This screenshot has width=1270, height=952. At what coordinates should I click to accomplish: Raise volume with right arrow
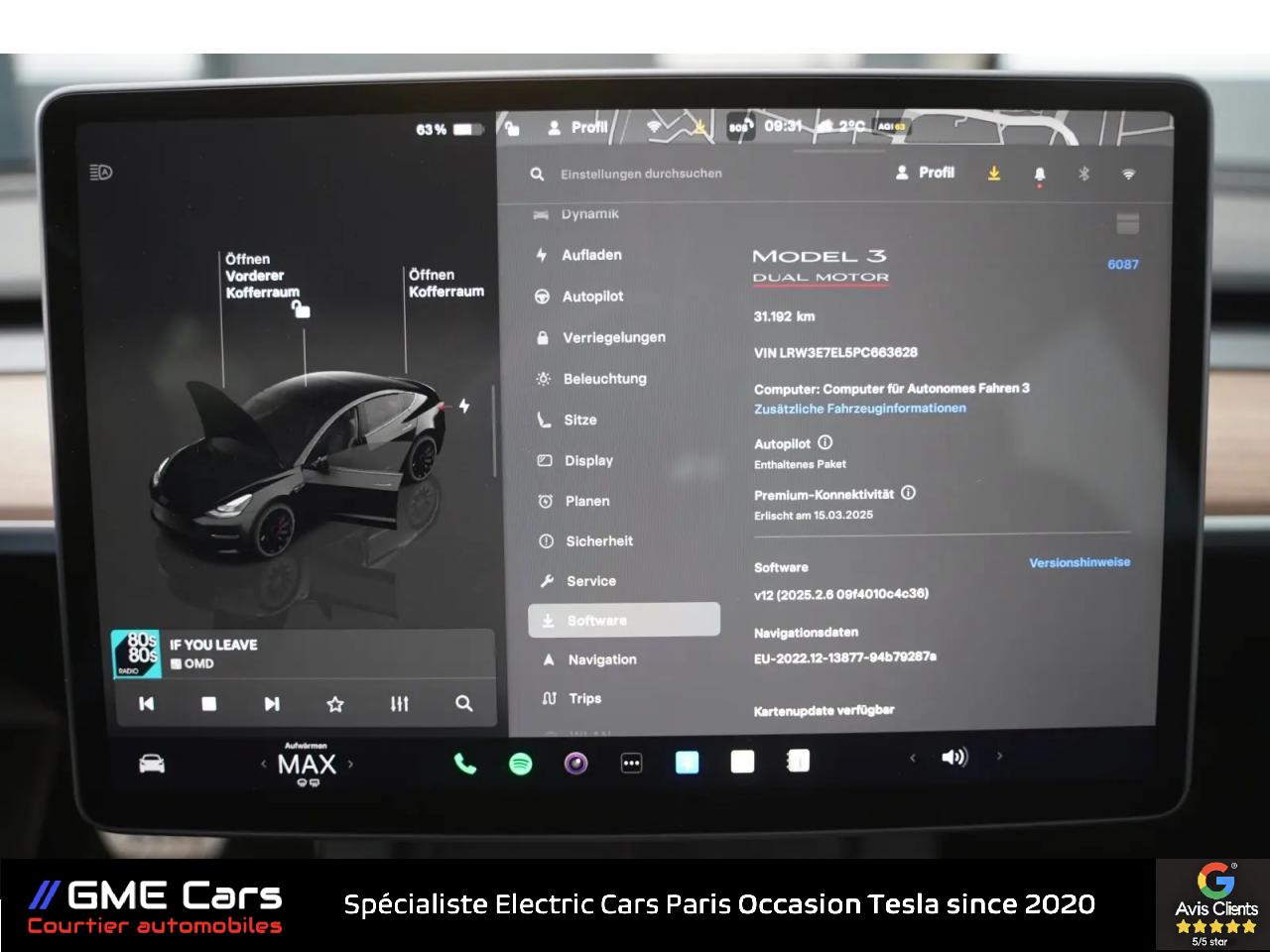(999, 756)
